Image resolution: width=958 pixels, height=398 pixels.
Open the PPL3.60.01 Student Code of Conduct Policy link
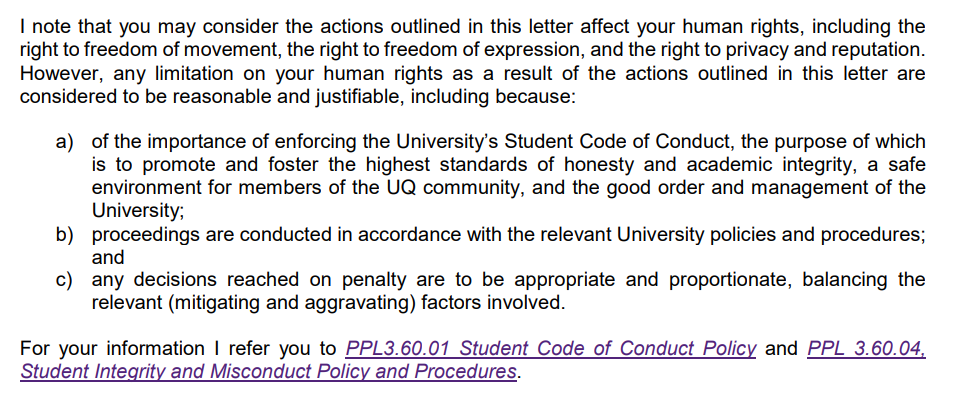(x=551, y=348)
